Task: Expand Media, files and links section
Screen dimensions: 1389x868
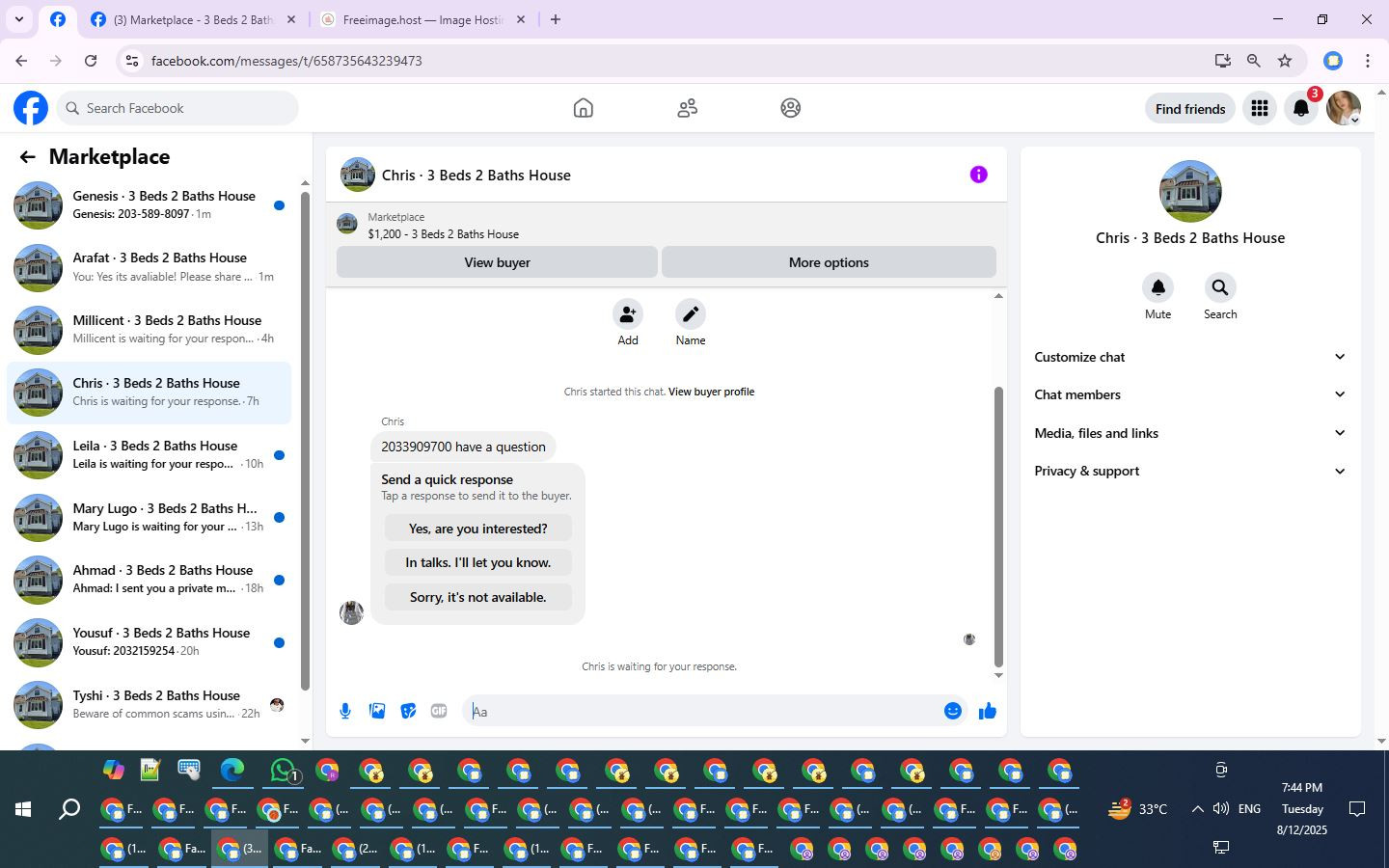Action: point(1190,433)
